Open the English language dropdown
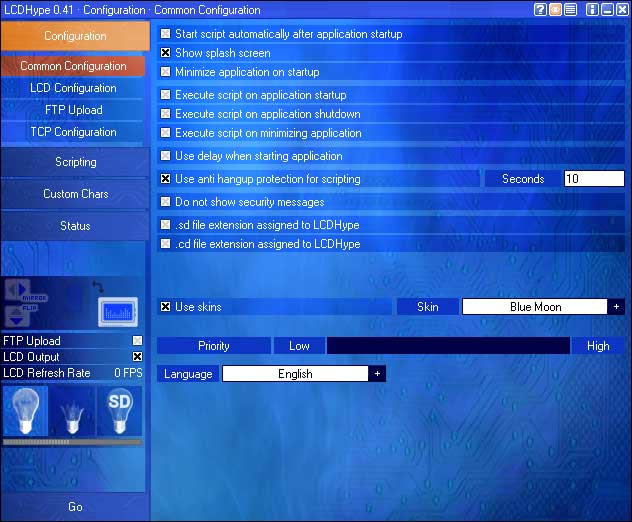 [x=377, y=374]
